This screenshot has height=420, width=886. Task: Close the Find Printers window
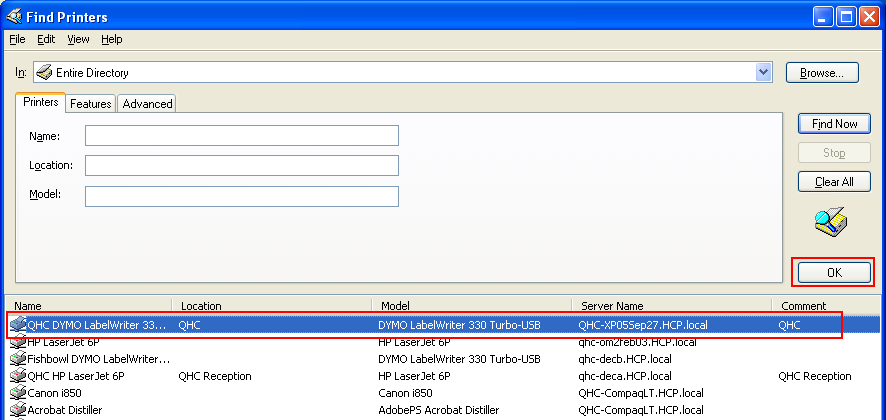pos(869,17)
